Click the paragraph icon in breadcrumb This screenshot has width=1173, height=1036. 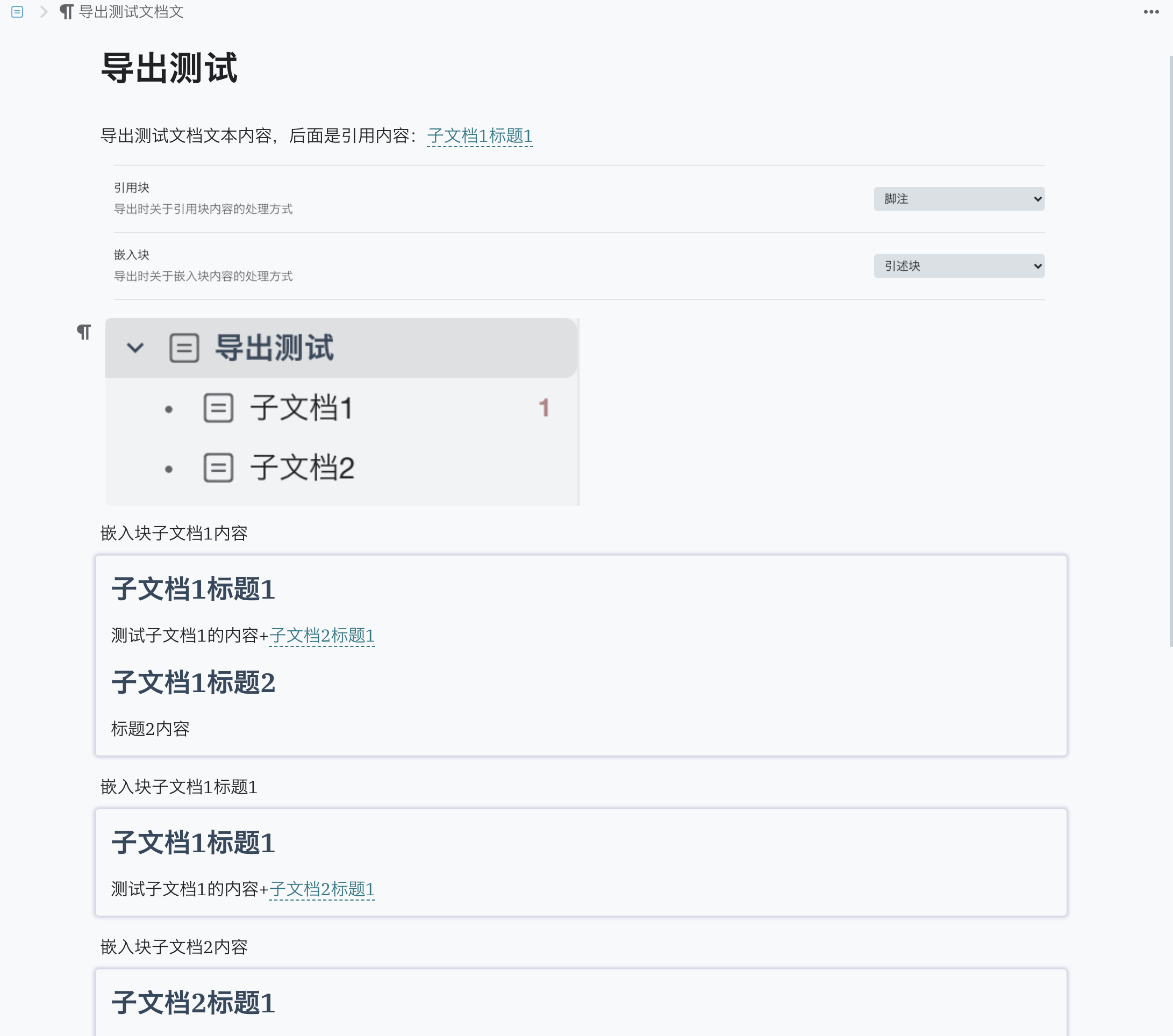67,11
